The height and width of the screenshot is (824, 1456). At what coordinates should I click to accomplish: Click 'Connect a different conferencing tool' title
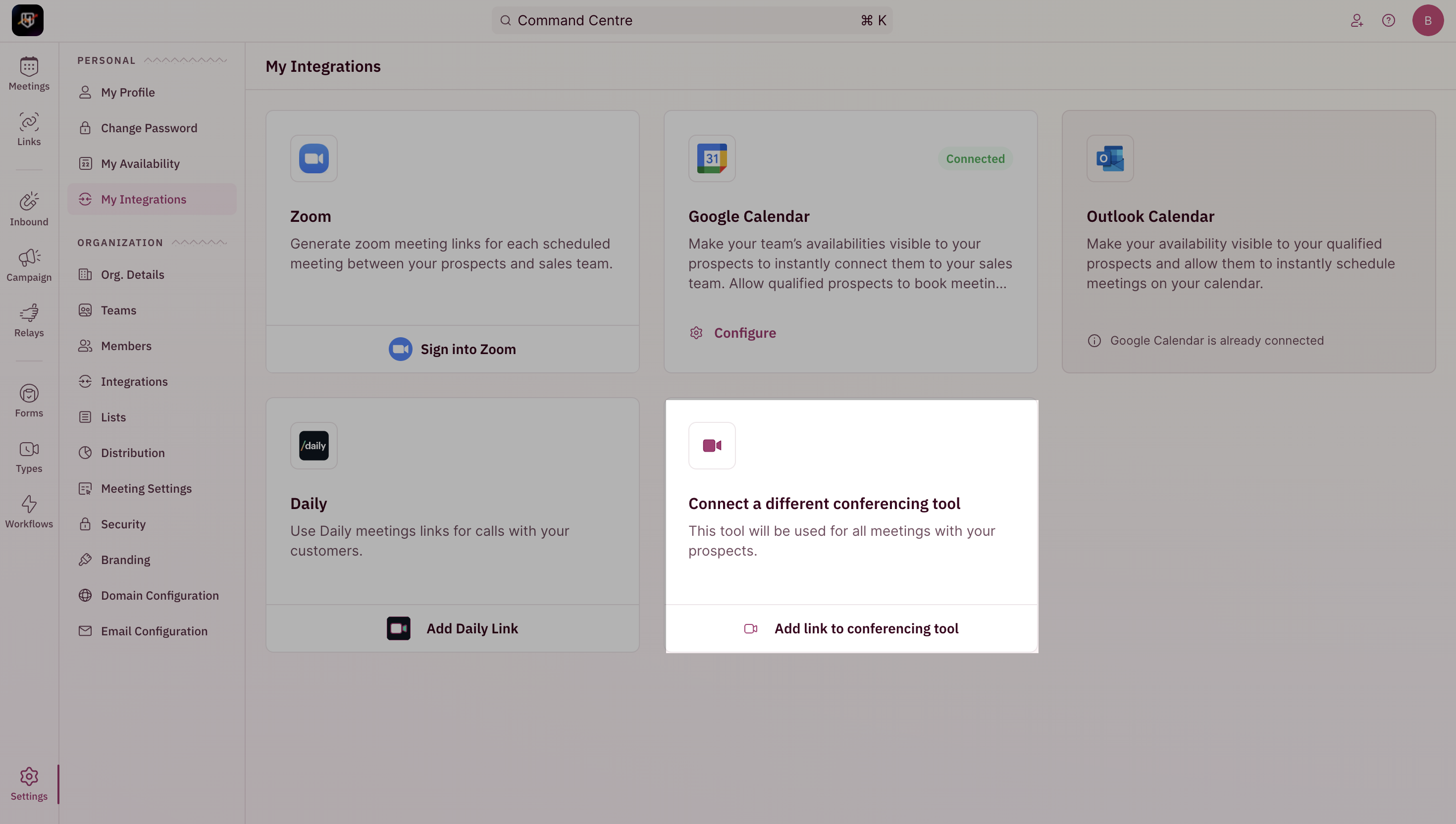[824, 504]
